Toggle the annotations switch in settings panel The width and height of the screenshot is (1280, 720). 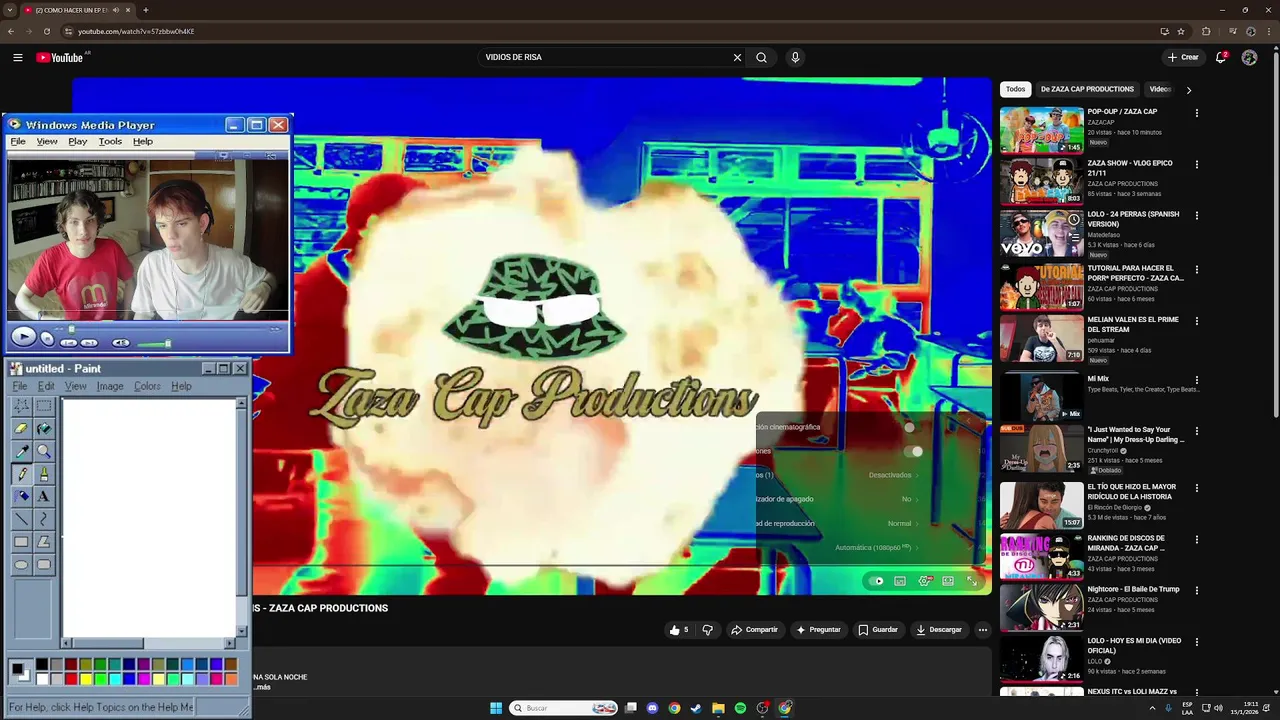[914, 451]
